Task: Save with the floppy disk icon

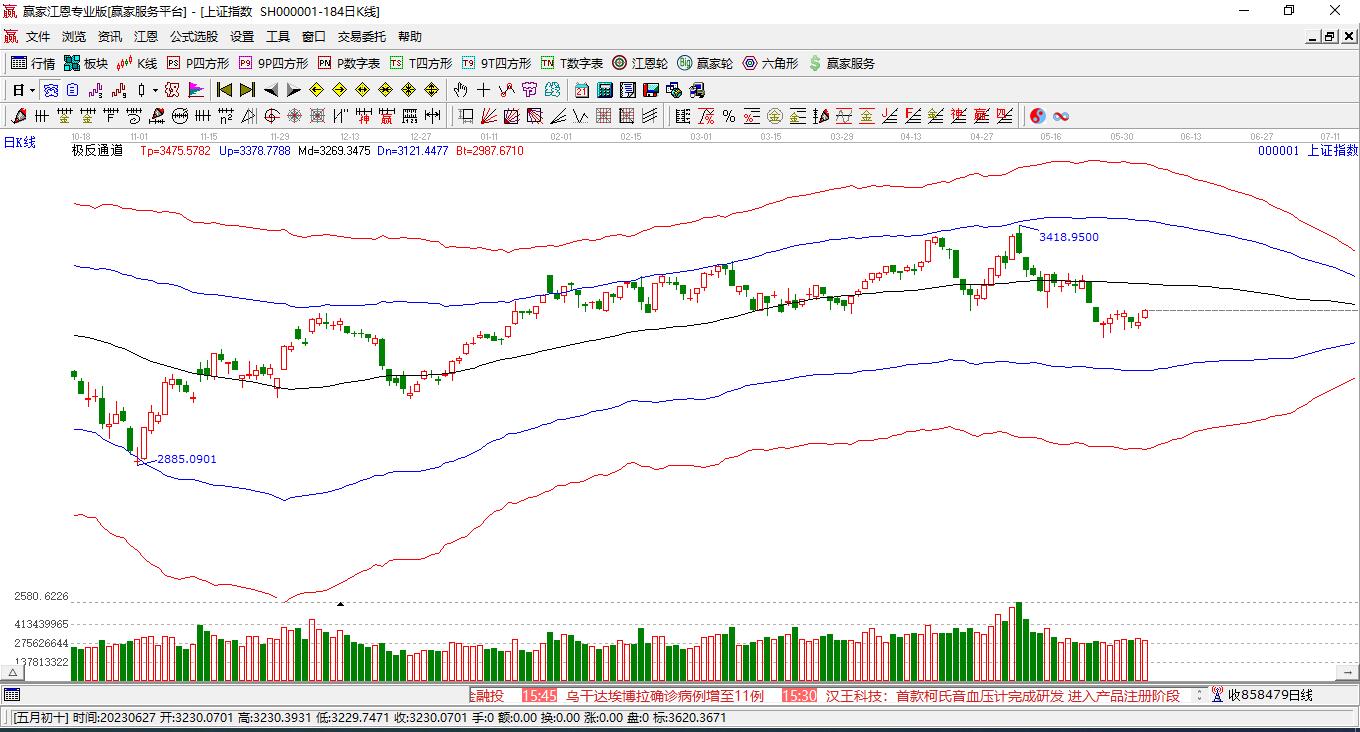Action: click(650, 90)
